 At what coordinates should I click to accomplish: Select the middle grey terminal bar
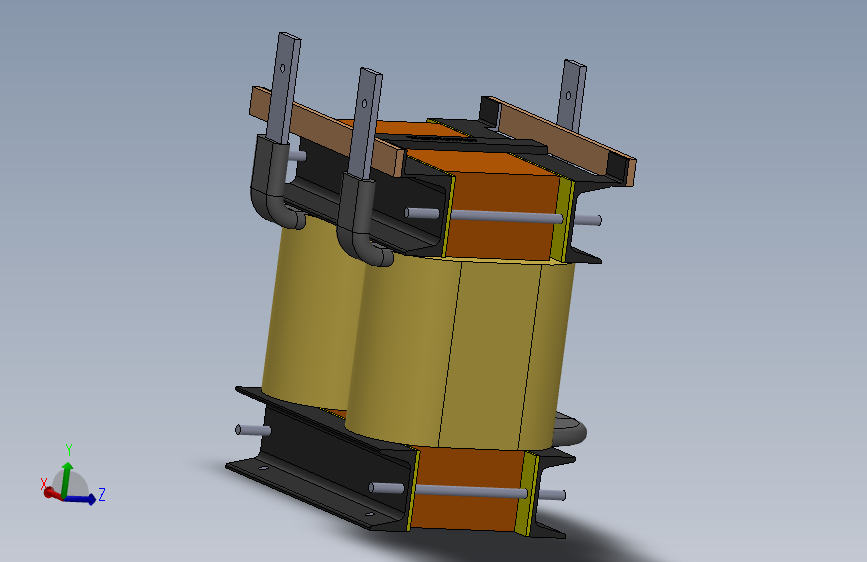[365, 124]
